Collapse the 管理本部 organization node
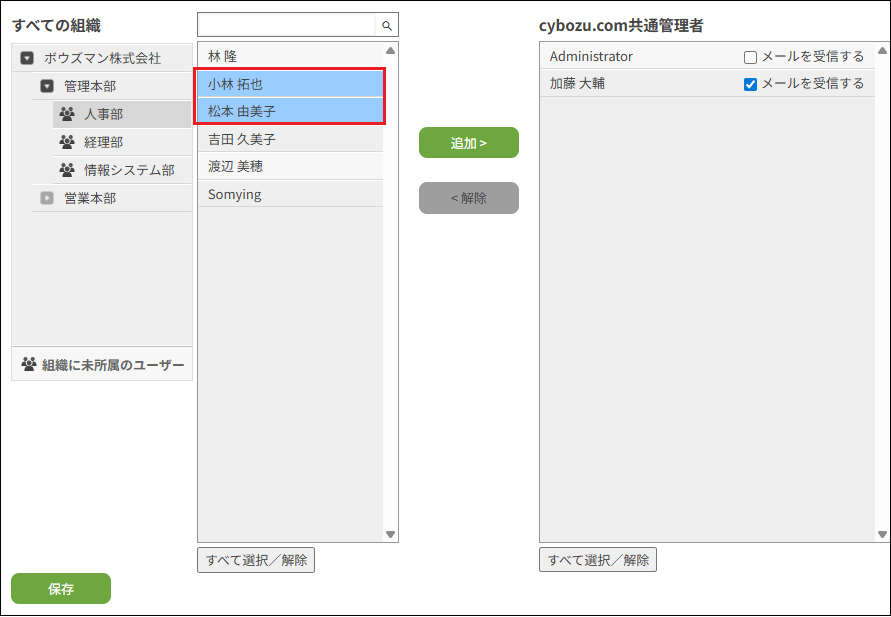The image size is (891, 617). 47,87
